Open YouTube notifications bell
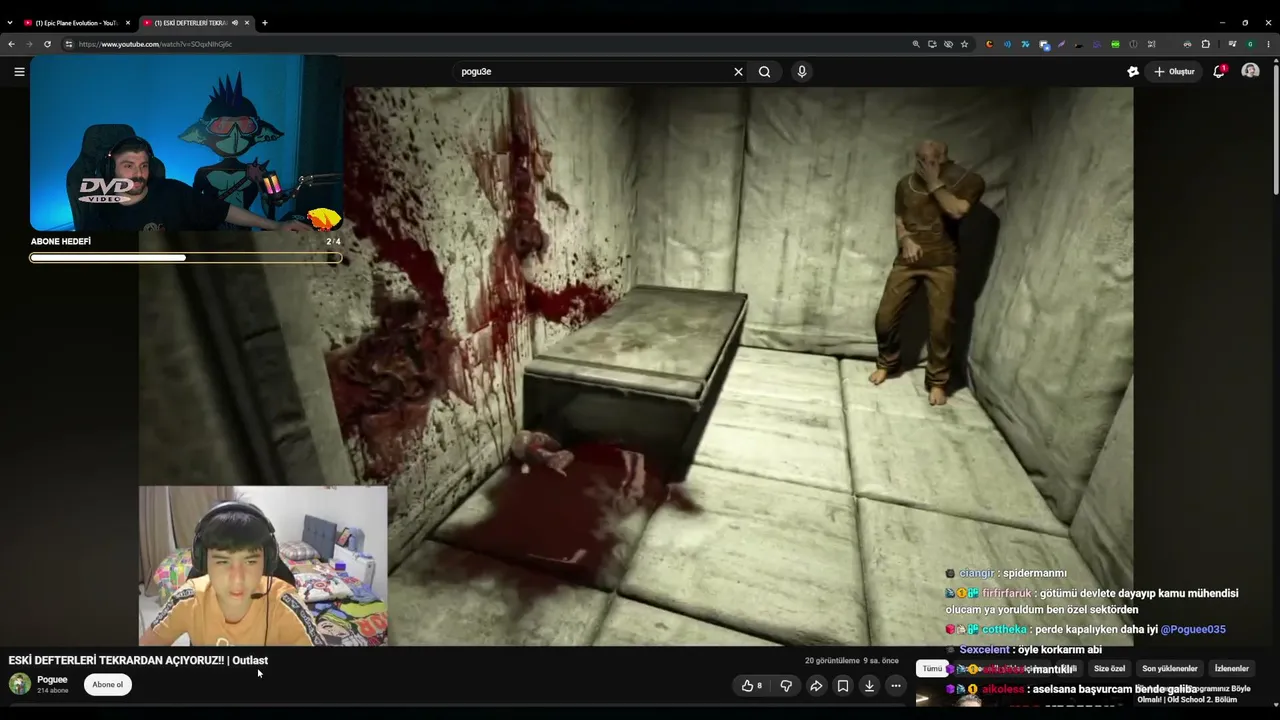The image size is (1280, 720). tap(1219, 72)
